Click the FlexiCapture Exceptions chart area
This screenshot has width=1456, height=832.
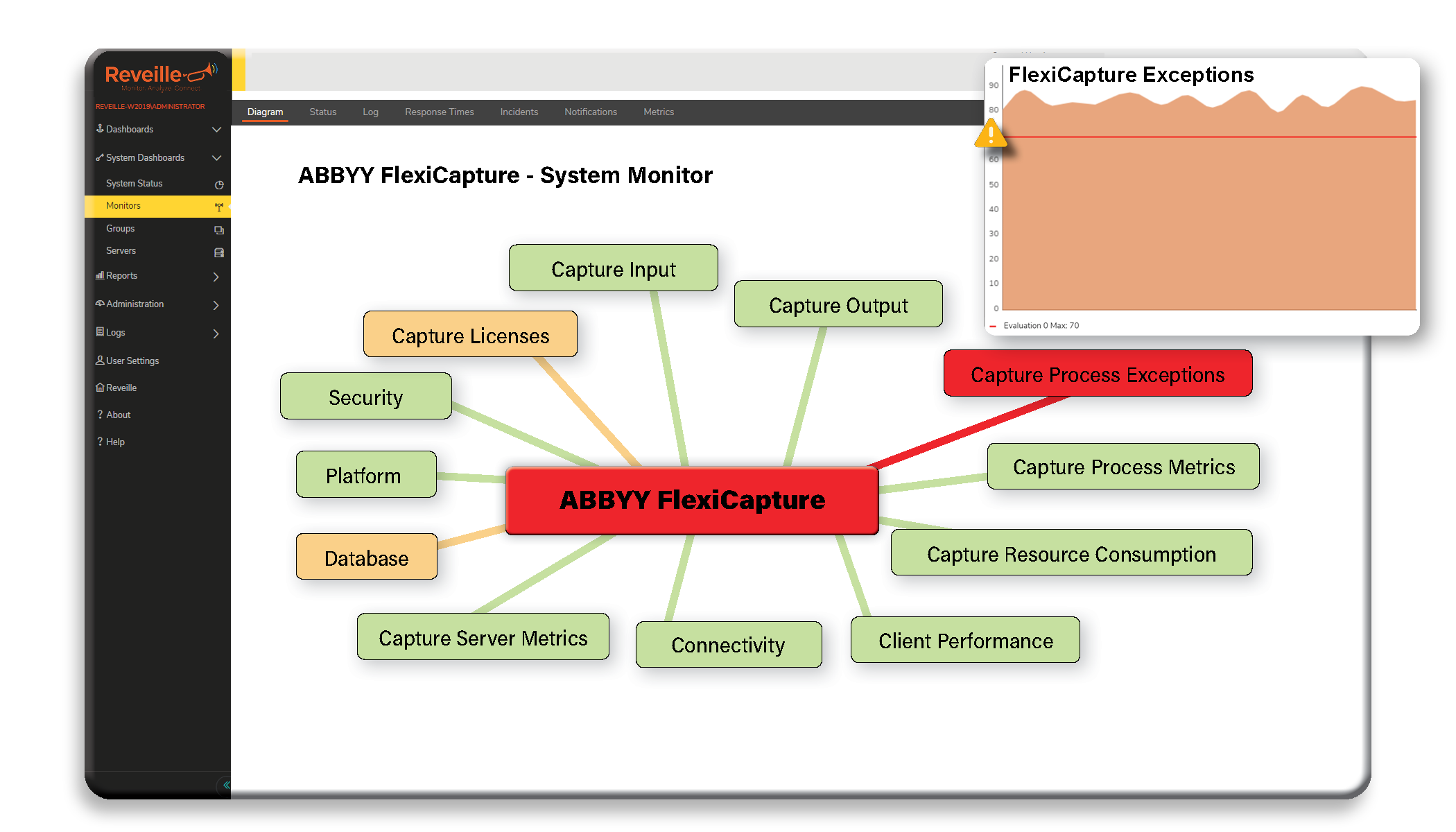point(1208,198)
